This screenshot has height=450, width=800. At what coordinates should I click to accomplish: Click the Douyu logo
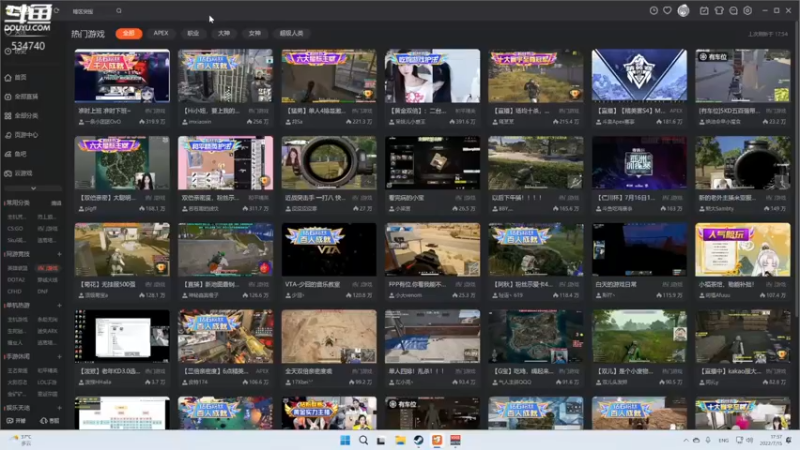click(x=28, y=18)
